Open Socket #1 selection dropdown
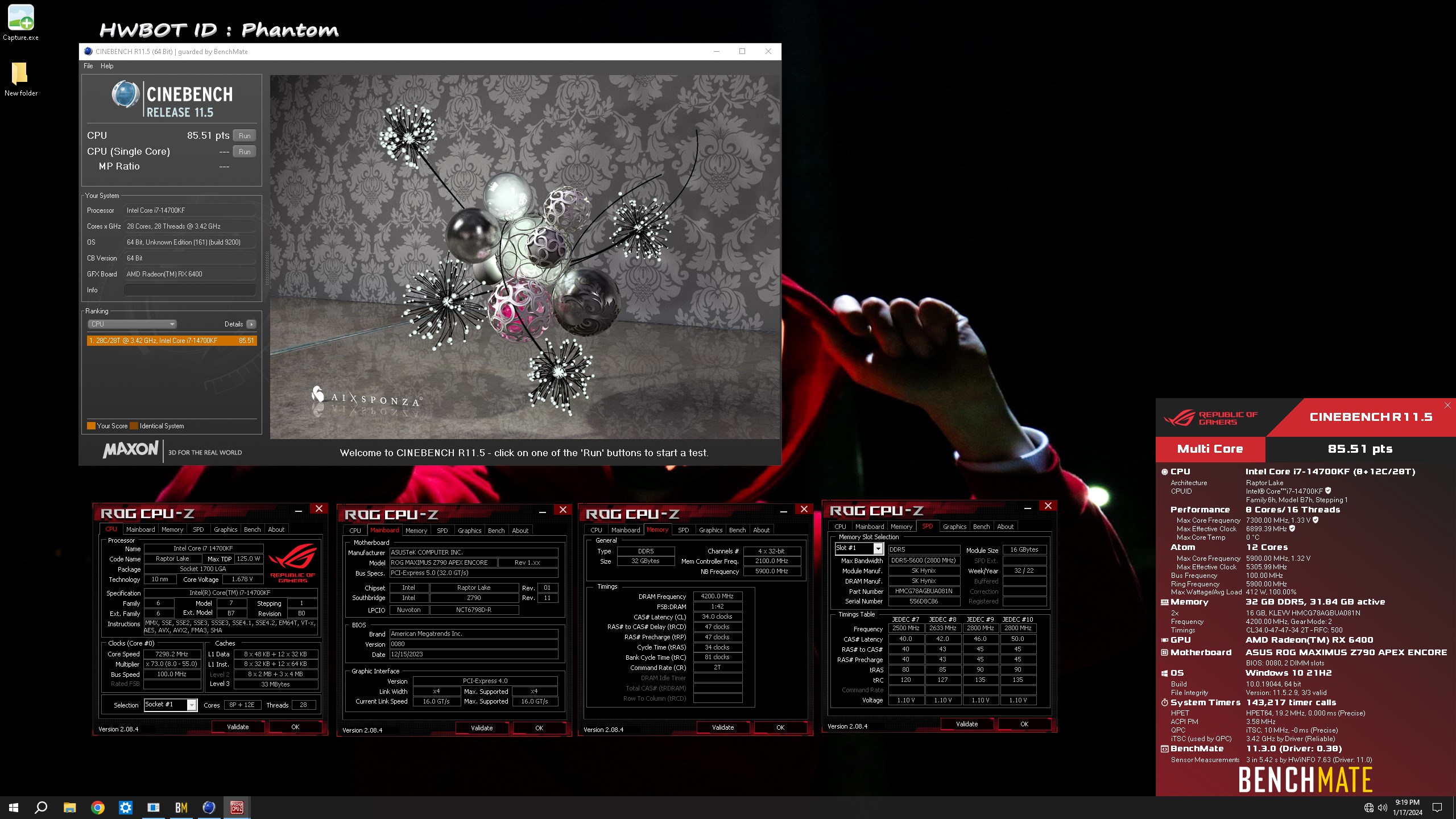 (x=170, y=705)
